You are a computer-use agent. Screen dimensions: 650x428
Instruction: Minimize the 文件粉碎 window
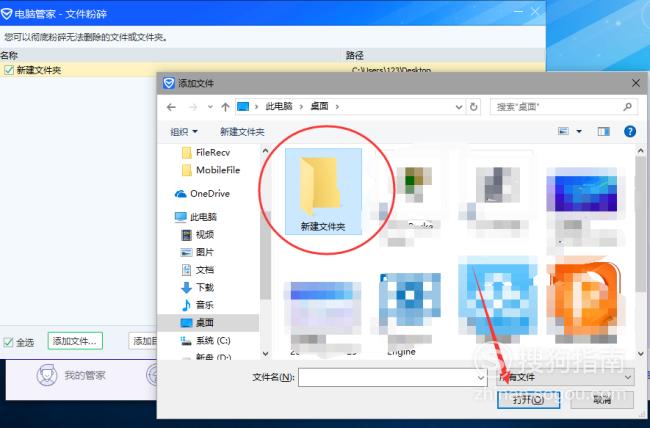[x=518, y=12]
